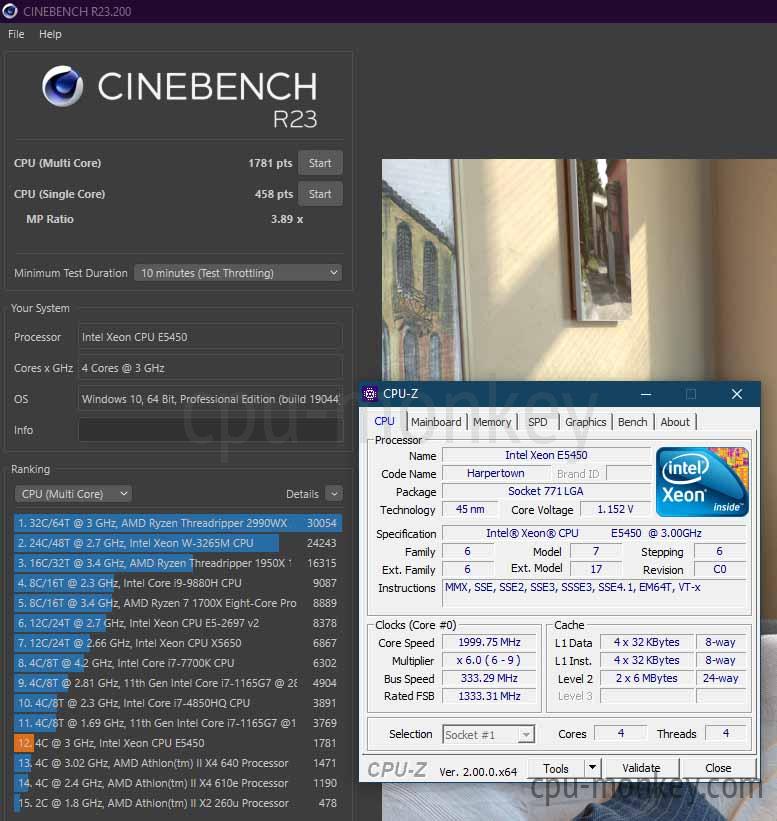The image size is (777, 821).
Task: Click the Processor field in Your System
Action: (210, 337)
